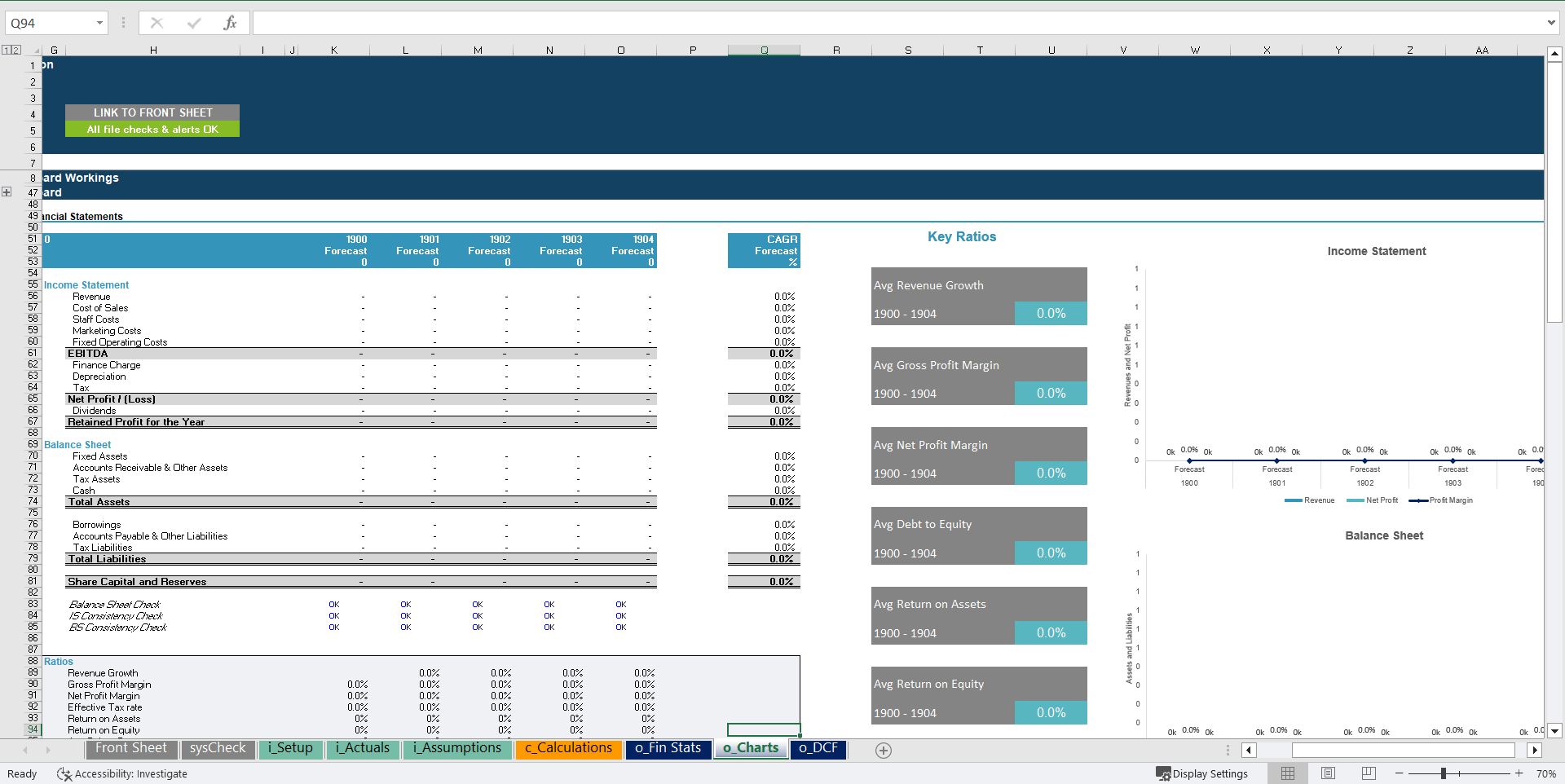Zoom in using the plus icon
1565x784 pixels.
tap(1518, 773)
